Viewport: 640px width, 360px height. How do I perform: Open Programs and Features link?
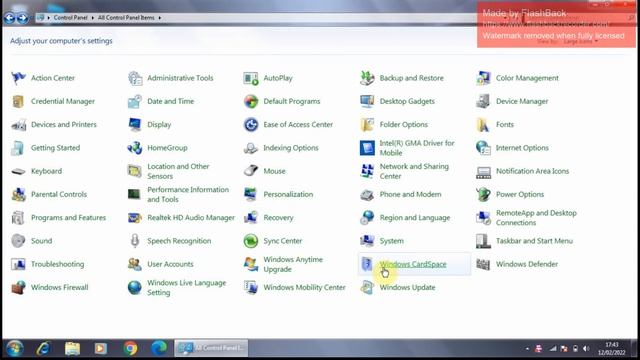(68, 218)
